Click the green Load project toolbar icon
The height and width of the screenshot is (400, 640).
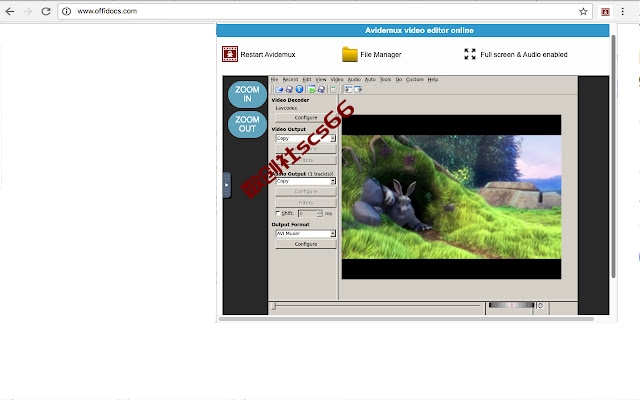[x=311, y=89]
